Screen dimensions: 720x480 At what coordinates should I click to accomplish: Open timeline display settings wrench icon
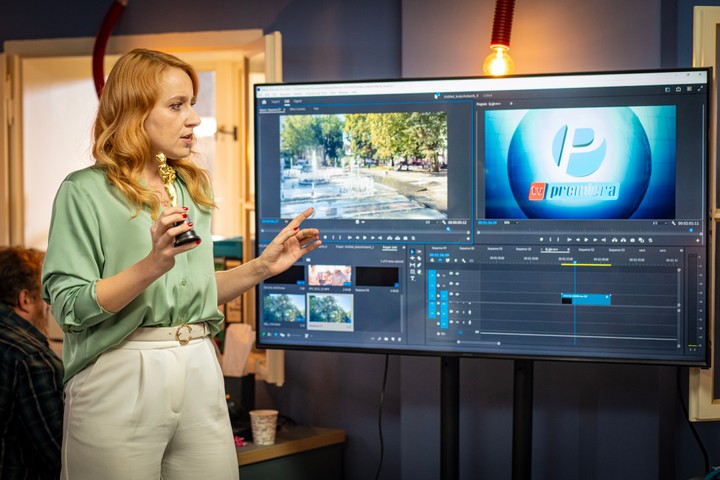pyautogui.click(x=461, y=262)
